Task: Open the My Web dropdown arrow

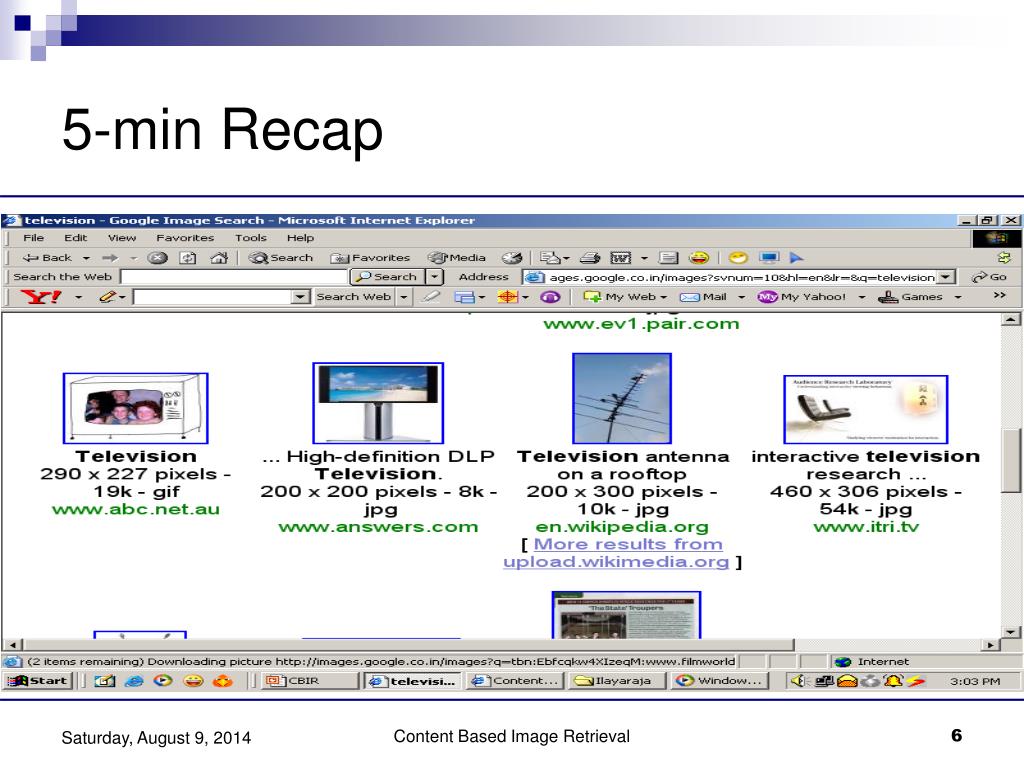Action: pyautogui.click(x=664, y=298)
